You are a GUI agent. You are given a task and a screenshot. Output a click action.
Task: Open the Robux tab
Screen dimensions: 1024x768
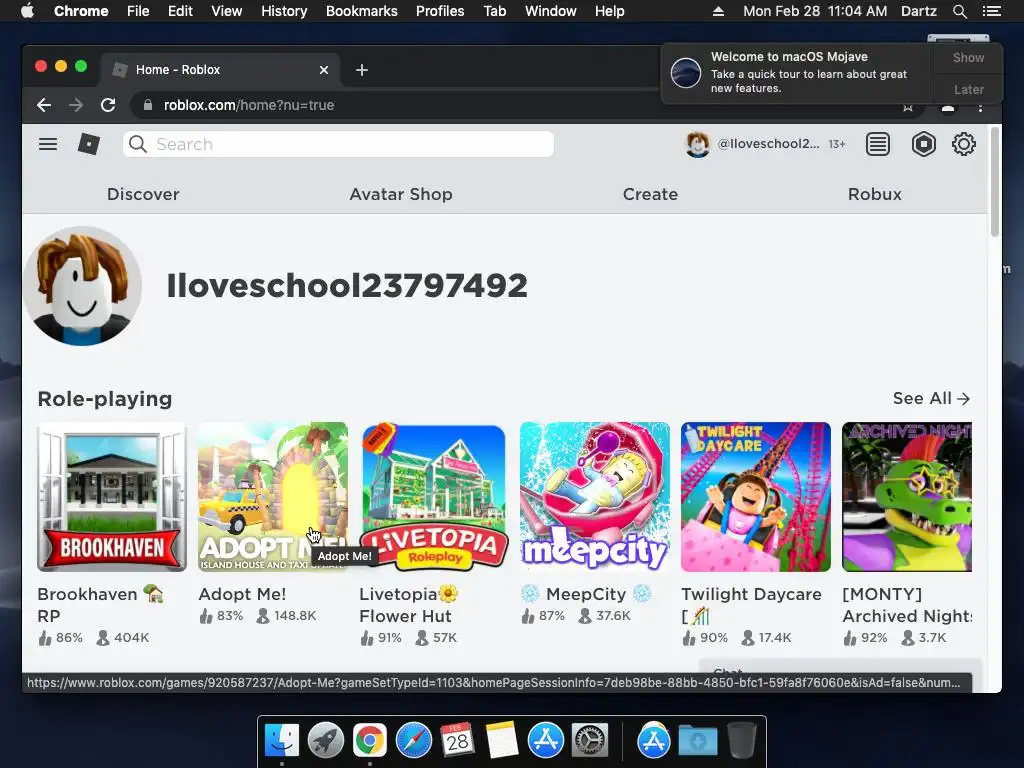tap(874, 194)
